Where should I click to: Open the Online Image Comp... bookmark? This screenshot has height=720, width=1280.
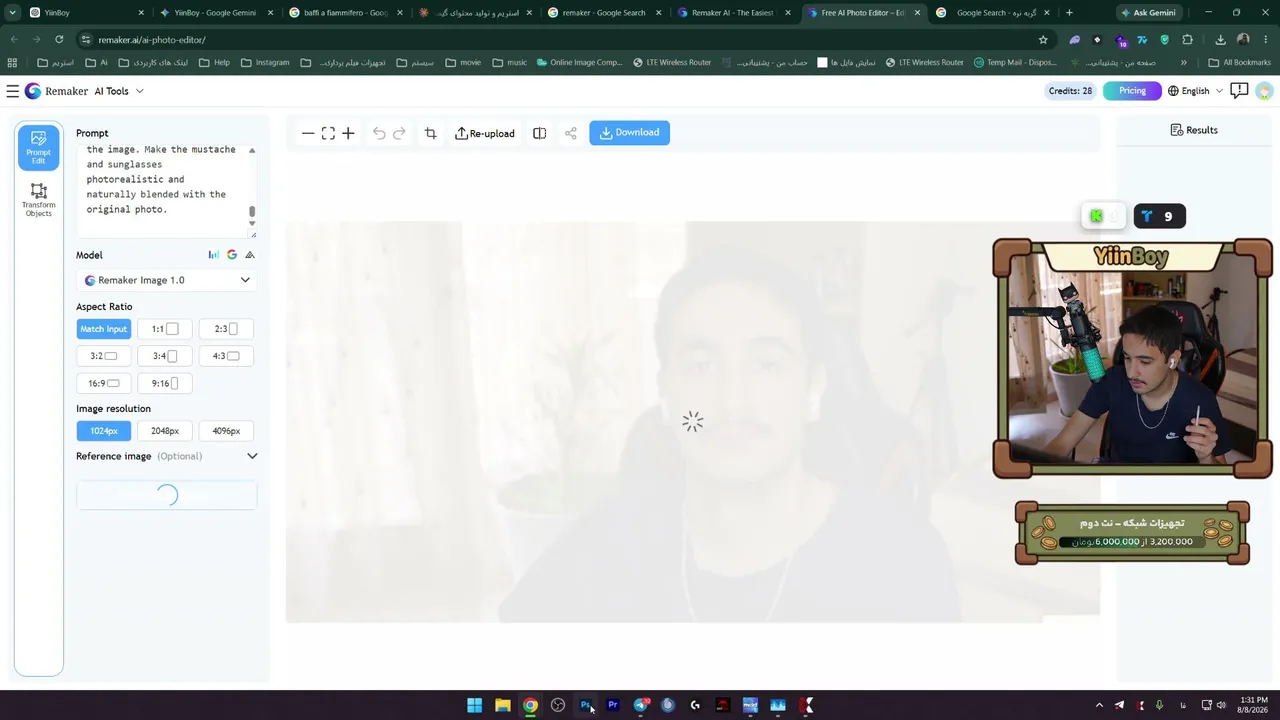point(579,62)
